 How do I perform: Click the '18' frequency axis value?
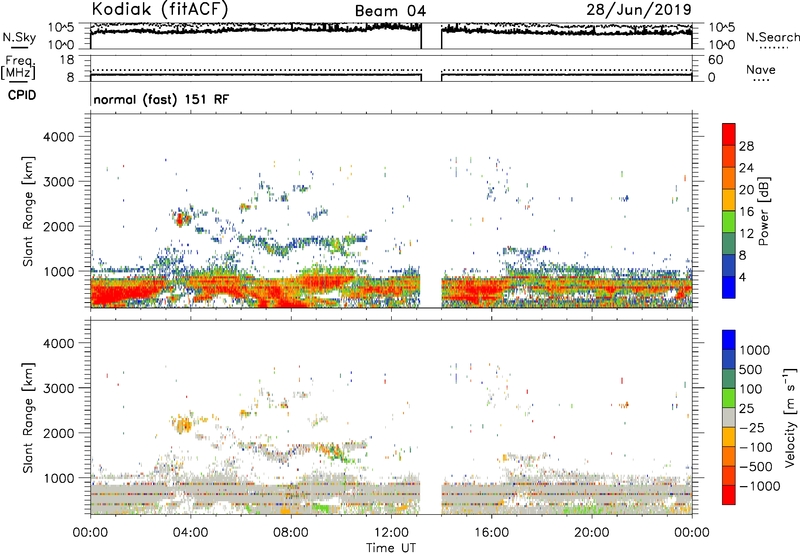pos(67,60)
